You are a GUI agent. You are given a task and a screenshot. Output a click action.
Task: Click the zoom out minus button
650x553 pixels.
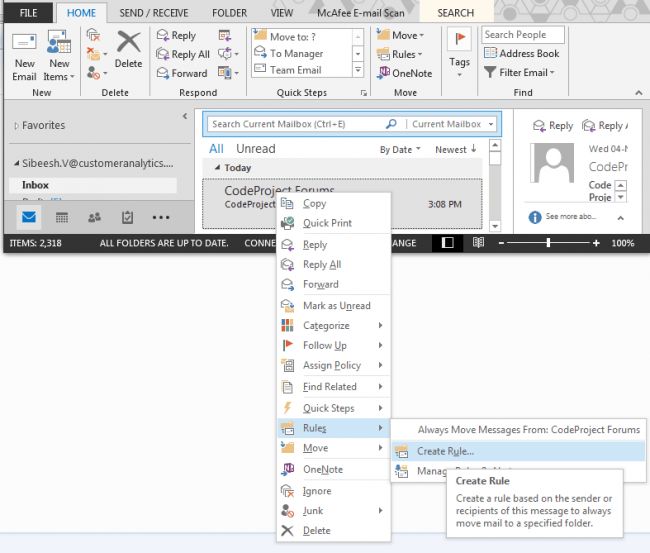point(501,243)
